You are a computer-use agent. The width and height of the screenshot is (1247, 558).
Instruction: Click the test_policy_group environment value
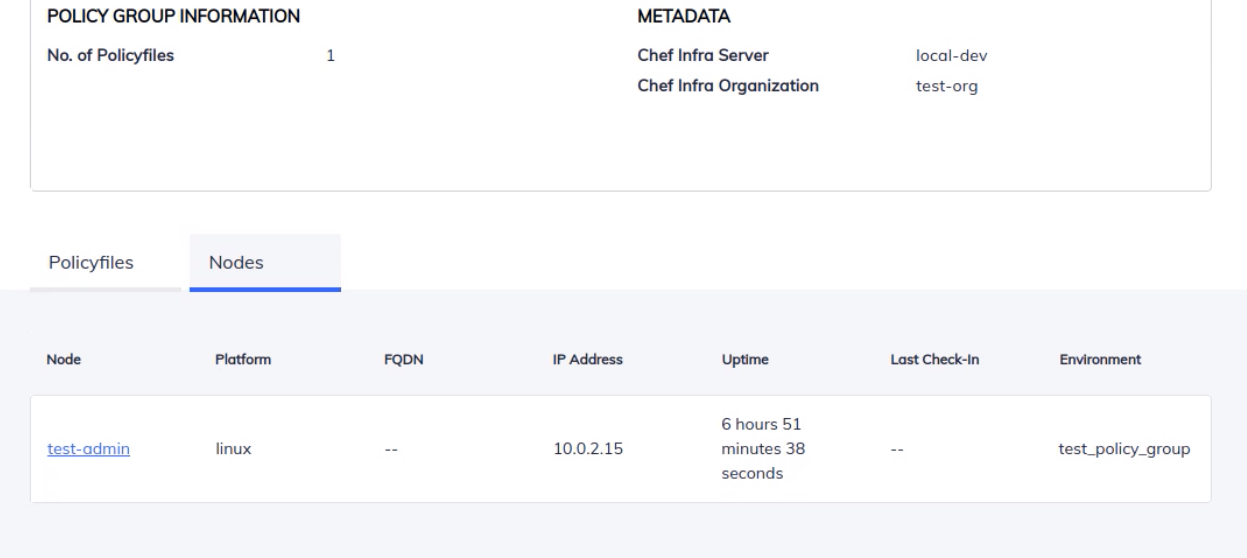1124,449
